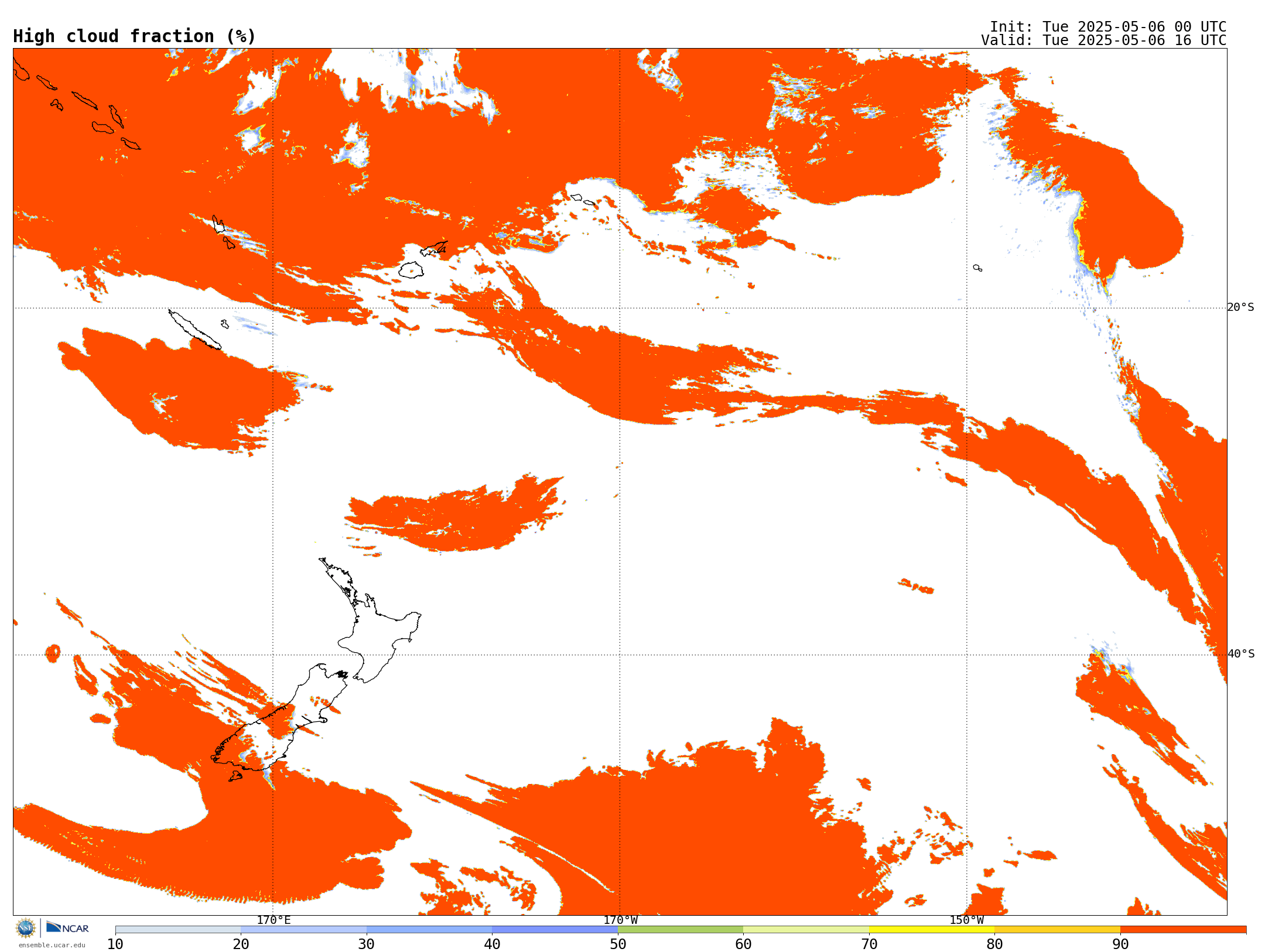
Task: Click the 90+ orange-red colorbar segment
Action: [x=1184, y=930]
